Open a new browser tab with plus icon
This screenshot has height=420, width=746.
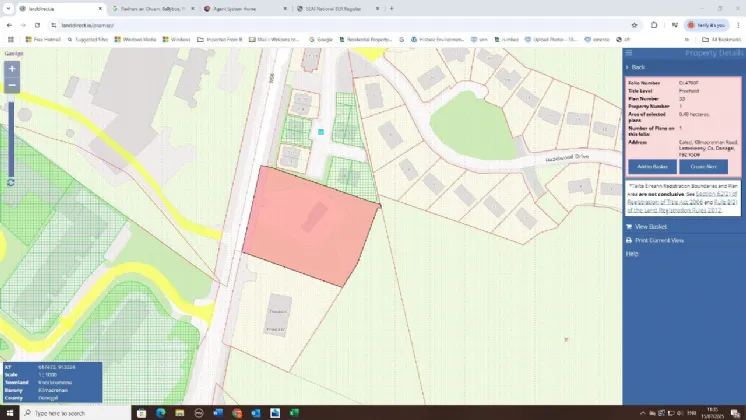click(391, 8)
